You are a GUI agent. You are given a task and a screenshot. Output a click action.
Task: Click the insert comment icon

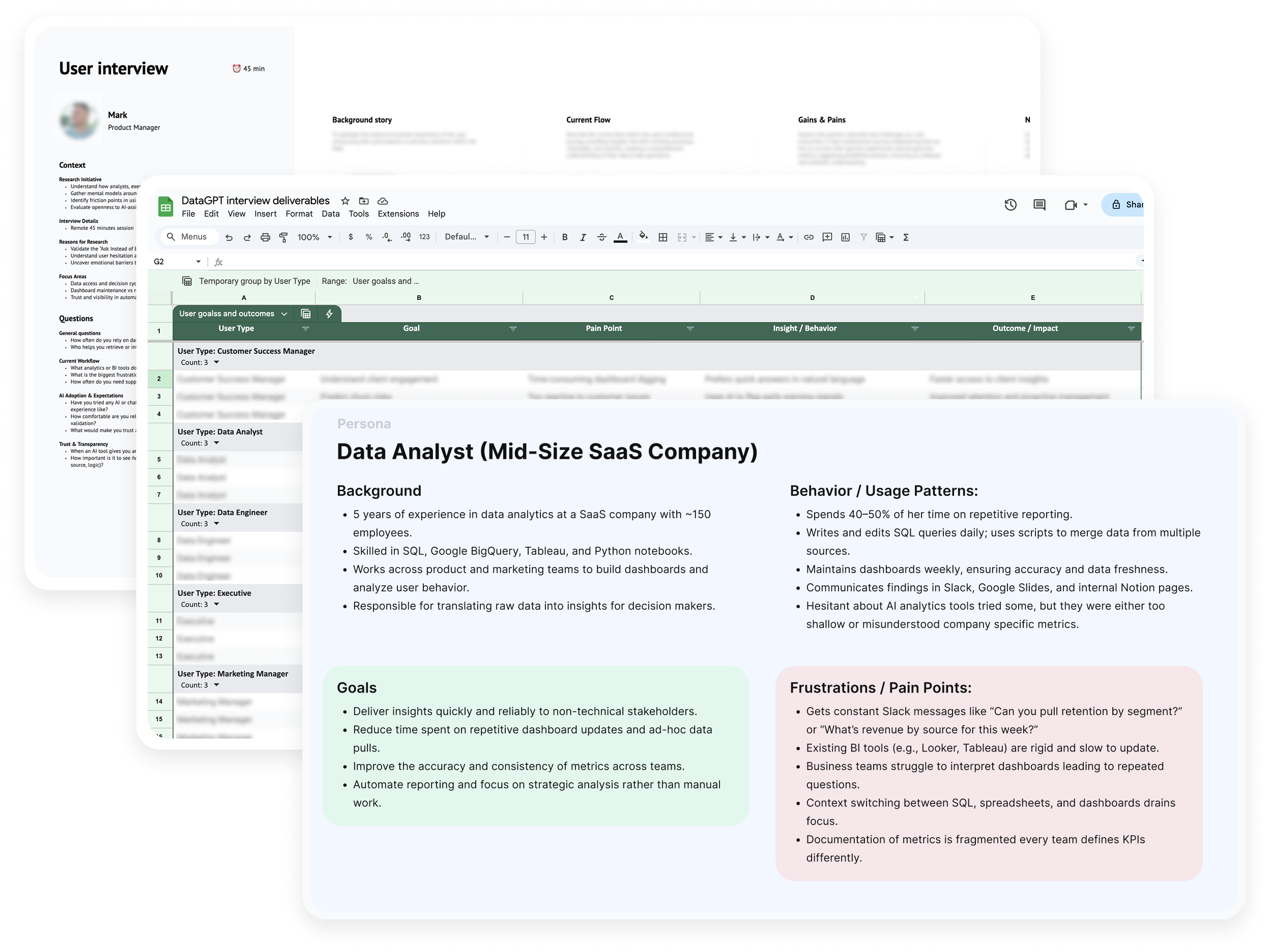[827, 237]
